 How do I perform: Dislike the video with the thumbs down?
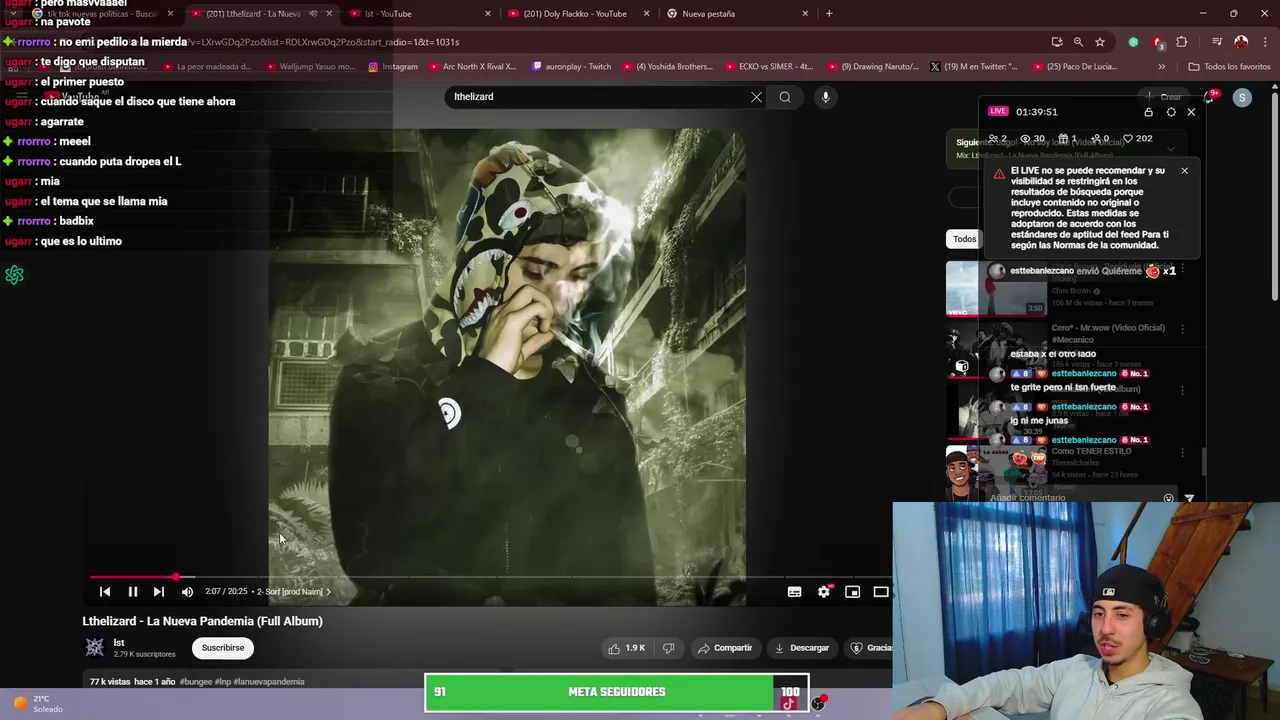(x=668, y=648)
